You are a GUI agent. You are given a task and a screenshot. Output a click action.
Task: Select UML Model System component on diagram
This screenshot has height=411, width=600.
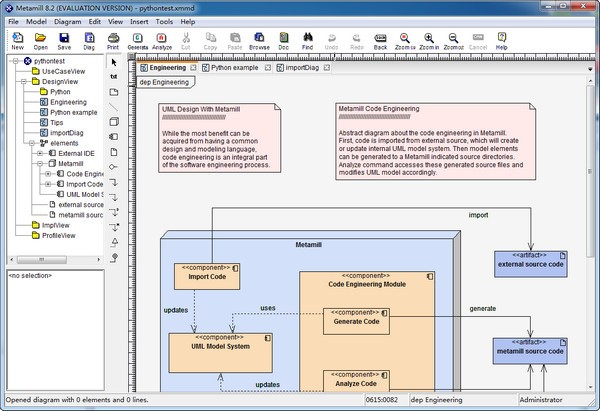pyautogui.click(x=220, y=353)
